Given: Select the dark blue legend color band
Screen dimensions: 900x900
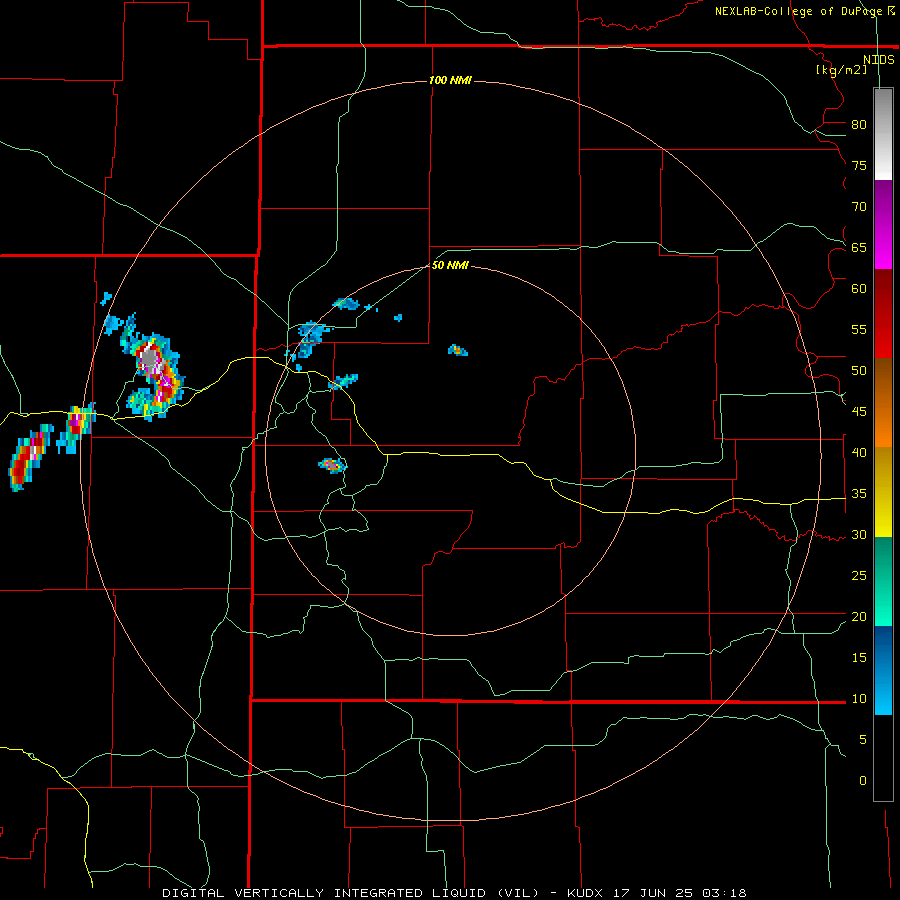Looking at the screenshot, I should point(883,670).
